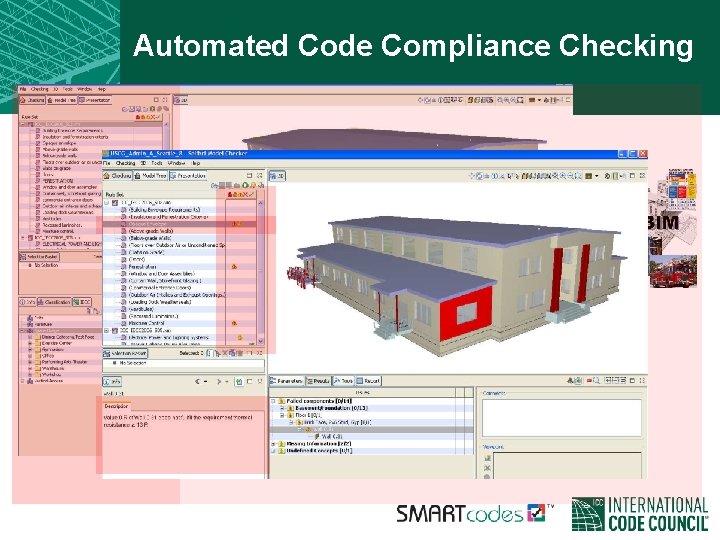
Task: Switch to the Report tab below 3D view
Action: tap(368, 381)
